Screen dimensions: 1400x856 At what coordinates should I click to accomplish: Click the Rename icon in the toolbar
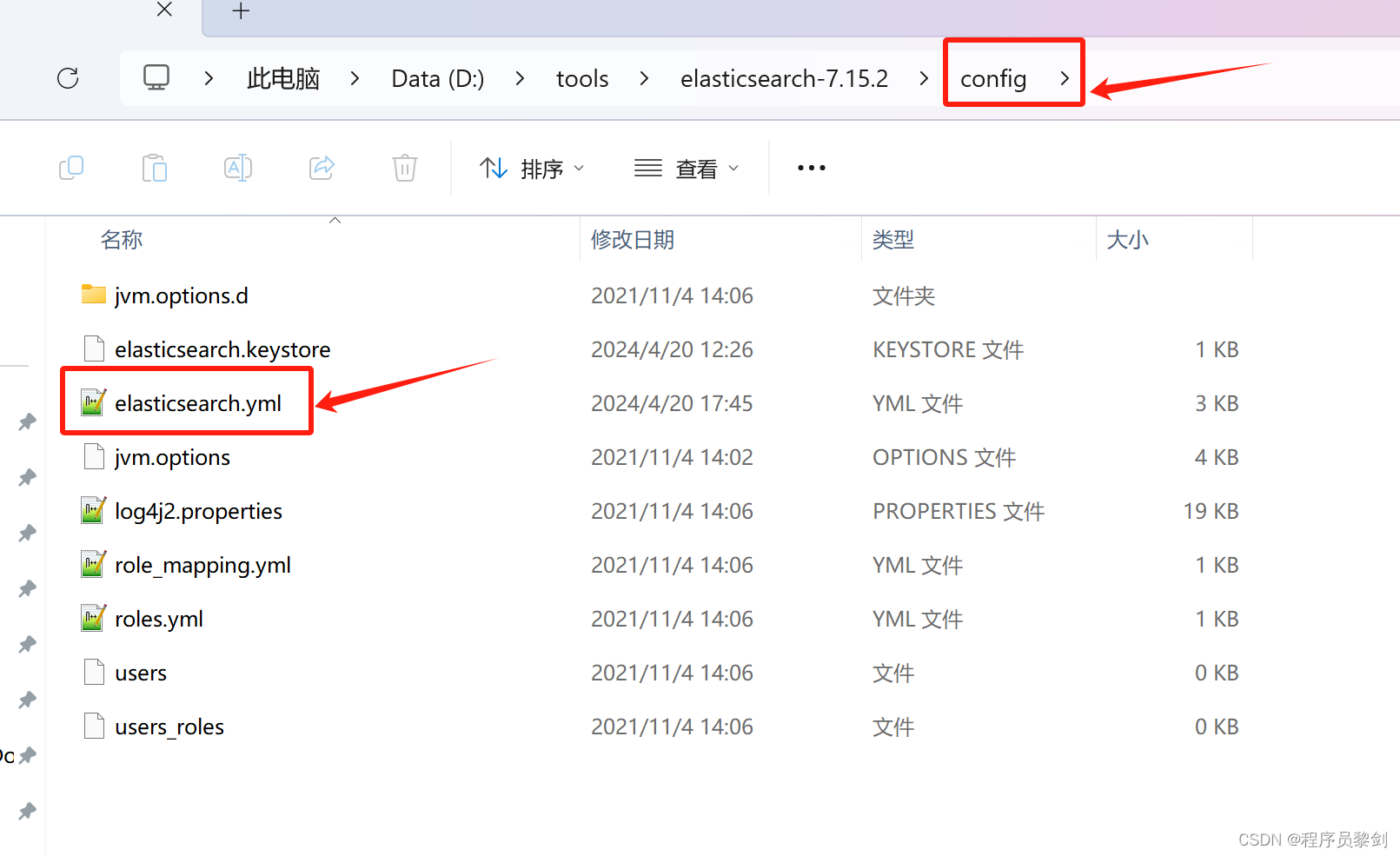pyautogui.click(x=237, y=168)
